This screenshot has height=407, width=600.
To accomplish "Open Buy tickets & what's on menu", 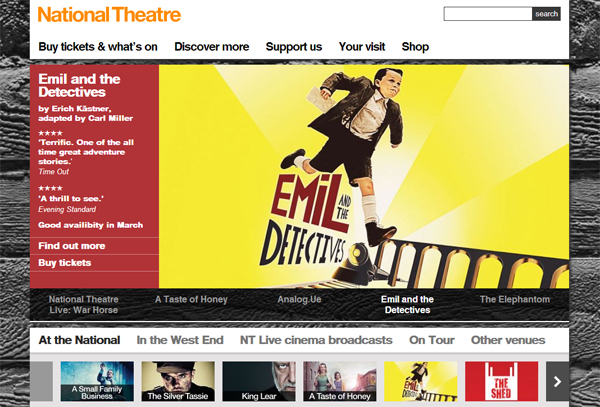I will click(98, 47).
